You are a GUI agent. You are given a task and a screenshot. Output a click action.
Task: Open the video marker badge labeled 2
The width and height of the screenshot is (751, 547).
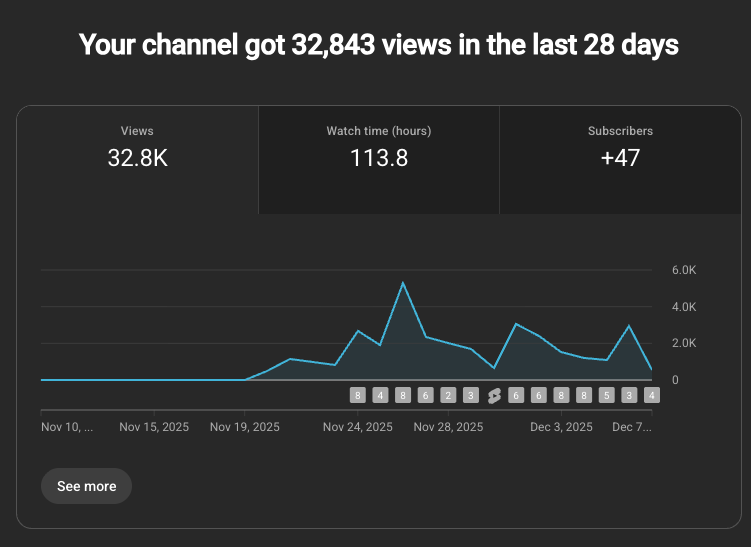(x=448, y=395)
